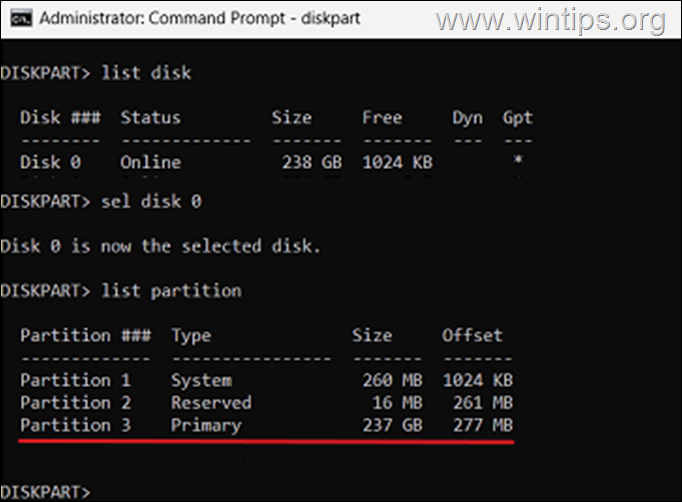
Task: Click the 'Disk 0 is now the selected disk' message
Action: click(x=160, y=245)
